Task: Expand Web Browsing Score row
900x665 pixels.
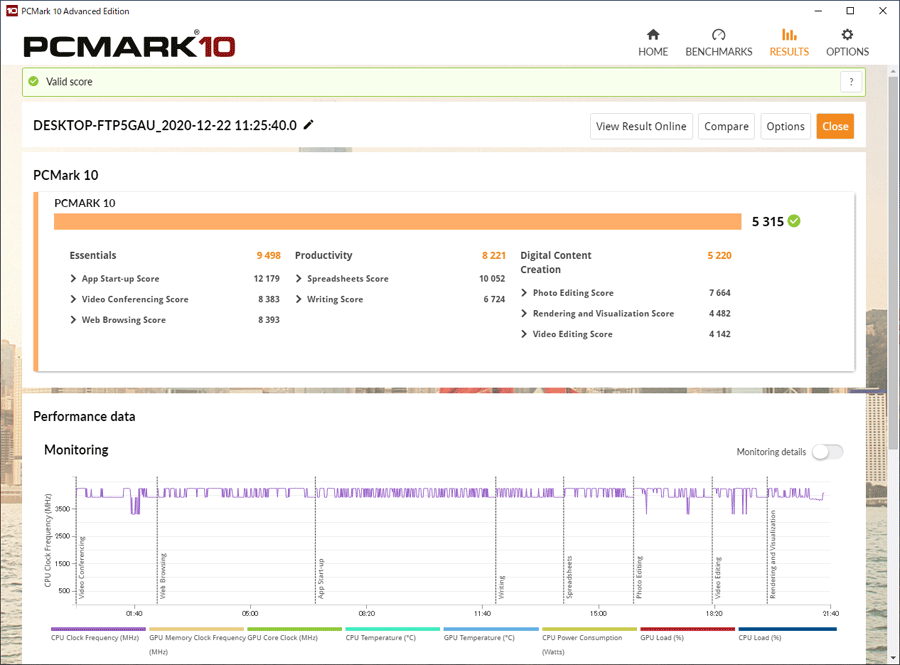Action: [73, 320]
